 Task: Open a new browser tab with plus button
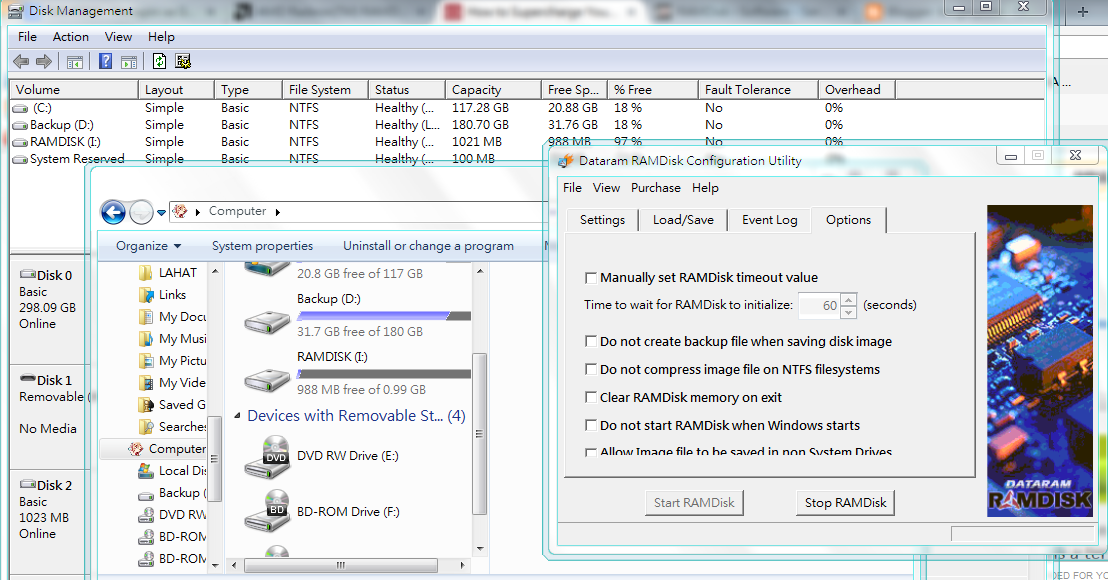(x=1083, y=12)
